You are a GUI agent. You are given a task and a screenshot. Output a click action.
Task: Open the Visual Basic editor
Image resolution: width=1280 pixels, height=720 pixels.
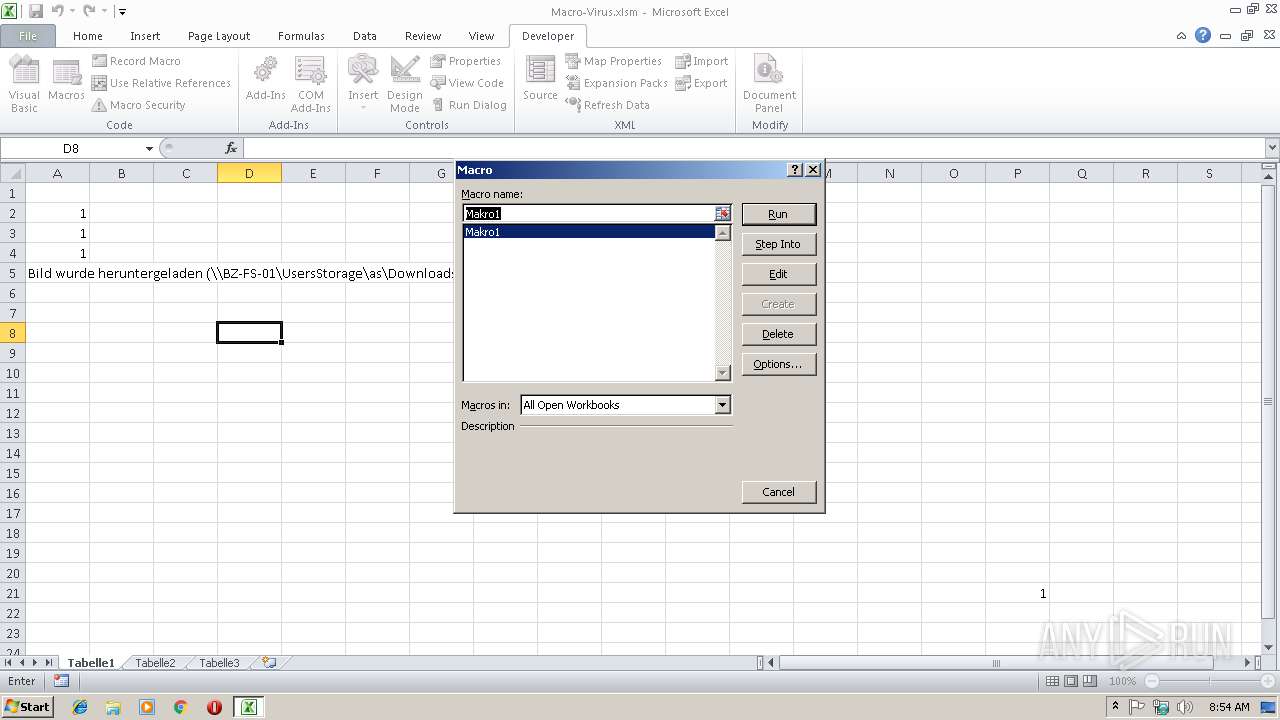click(24, 84)
